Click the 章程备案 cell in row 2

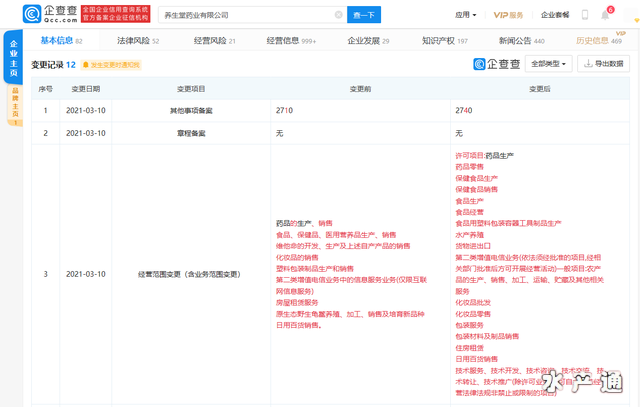coord(191,133)
